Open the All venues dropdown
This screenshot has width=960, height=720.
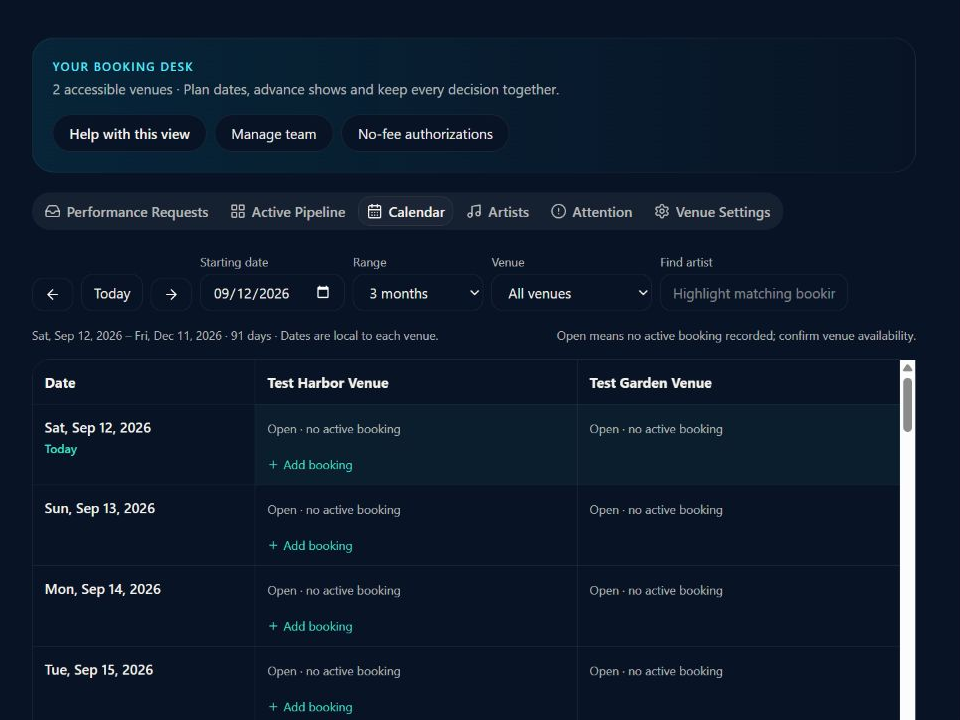tap(572, 294)
